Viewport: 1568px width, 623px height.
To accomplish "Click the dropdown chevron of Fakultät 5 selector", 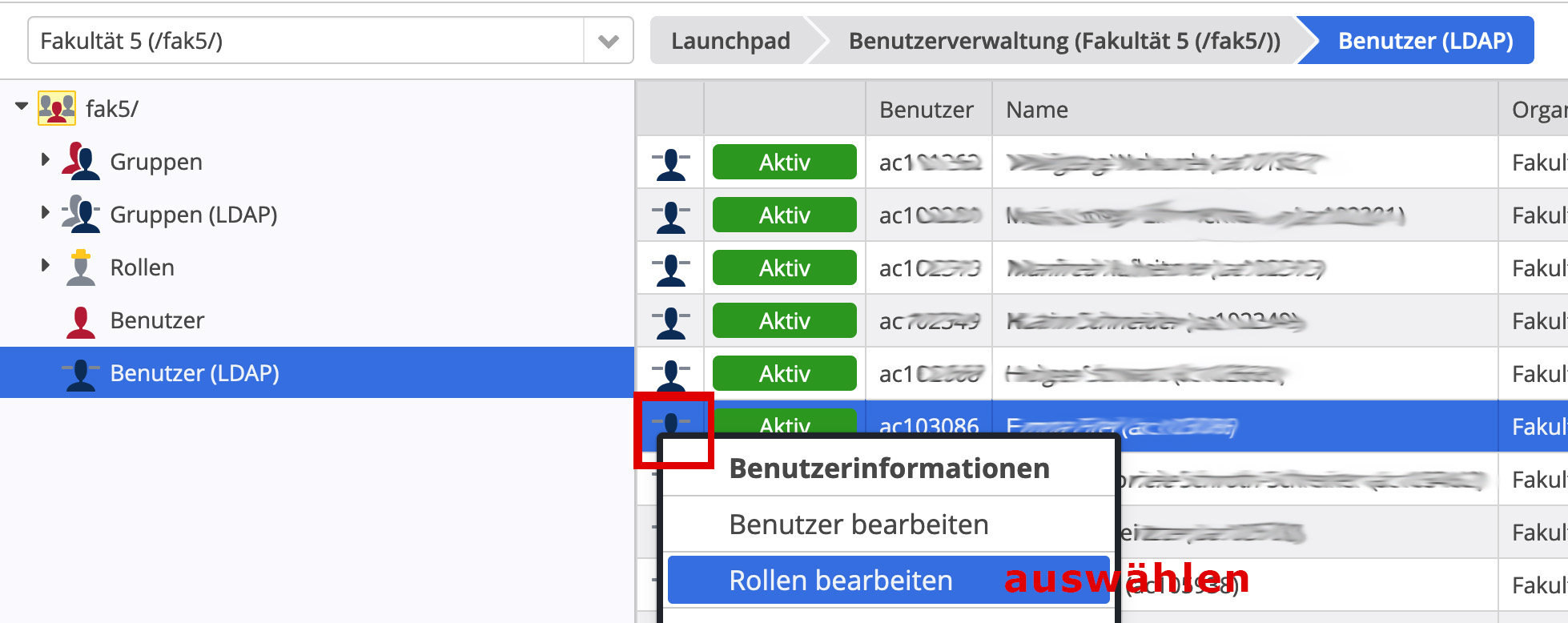I will [609, 41].
